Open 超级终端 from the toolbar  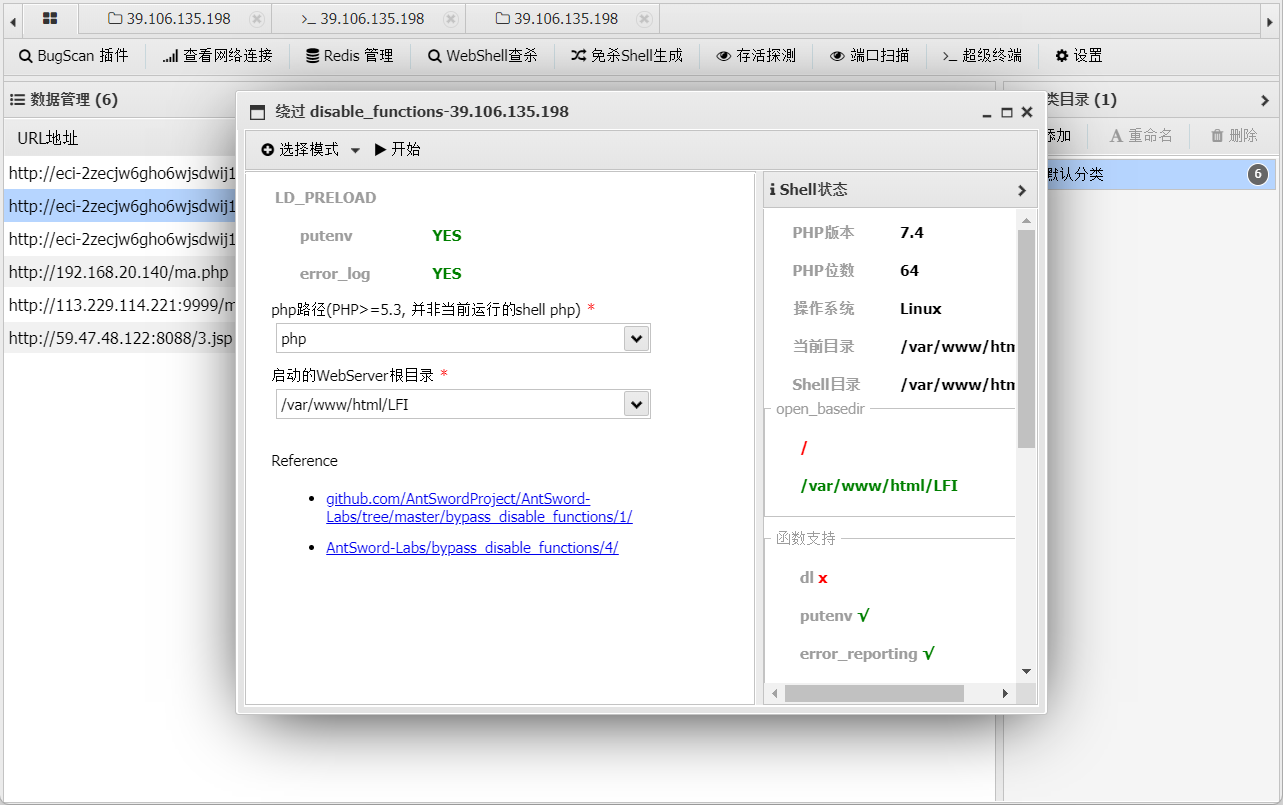(x=982, y=56)
